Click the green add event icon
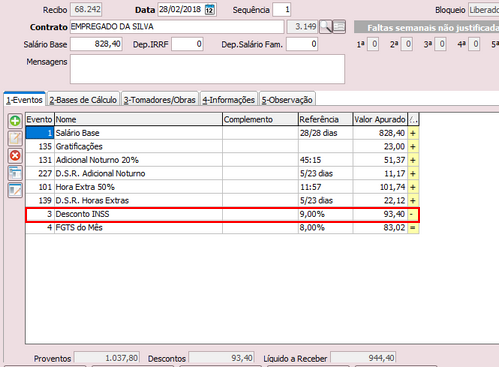This screenshot has height=367, width=499. (15, 121)
